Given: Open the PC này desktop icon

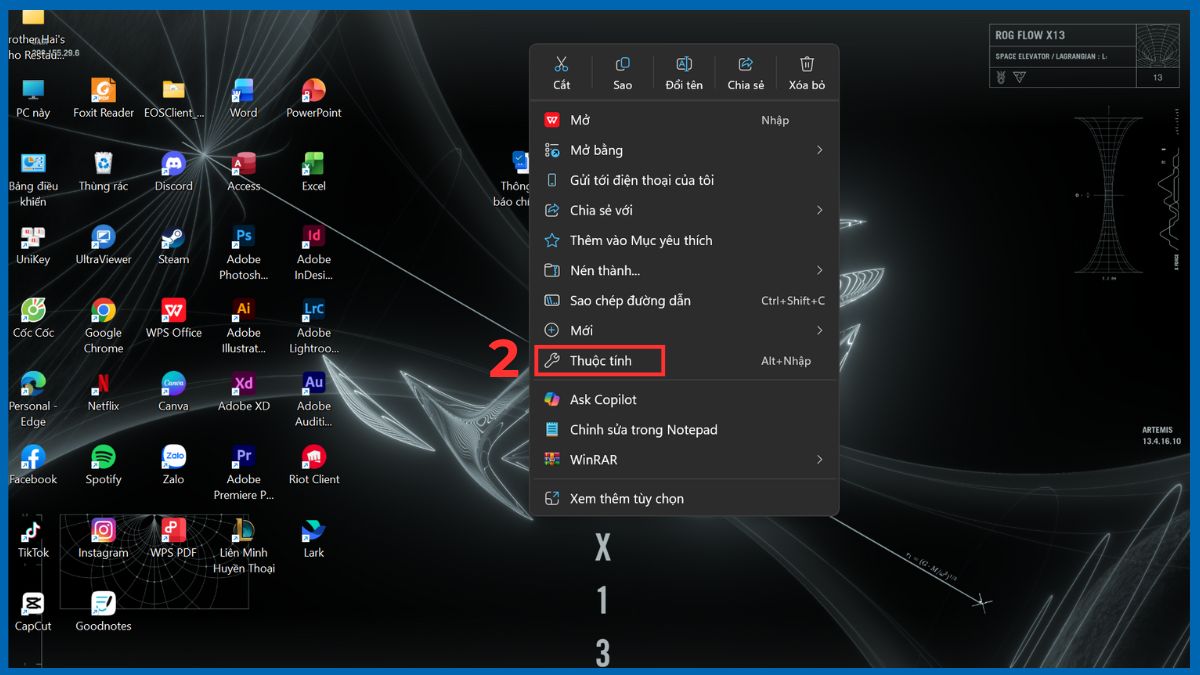Looking at the screenshot, I should 33,98.
